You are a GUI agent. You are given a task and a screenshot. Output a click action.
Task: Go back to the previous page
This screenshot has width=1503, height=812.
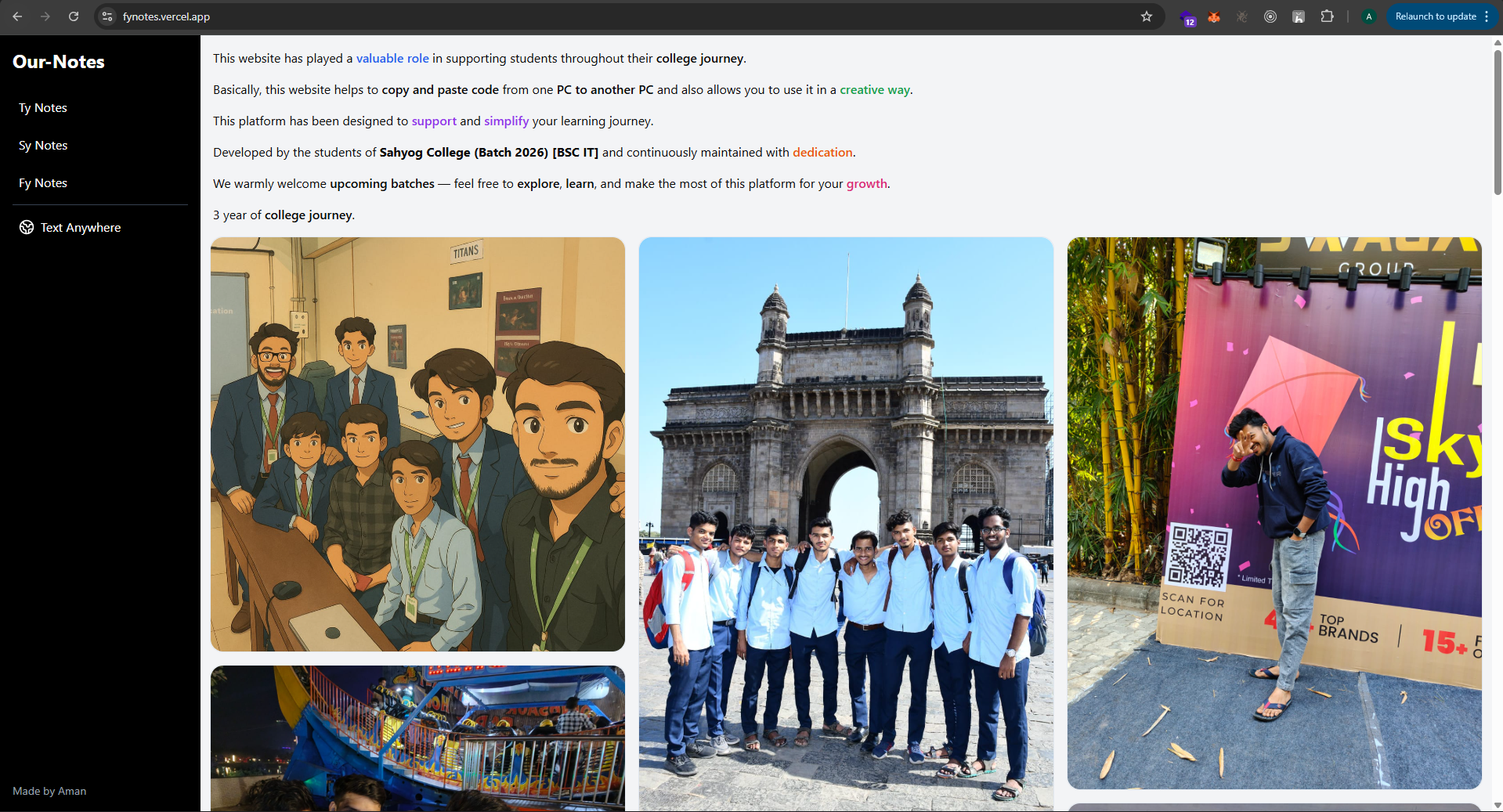pos(17,16)
